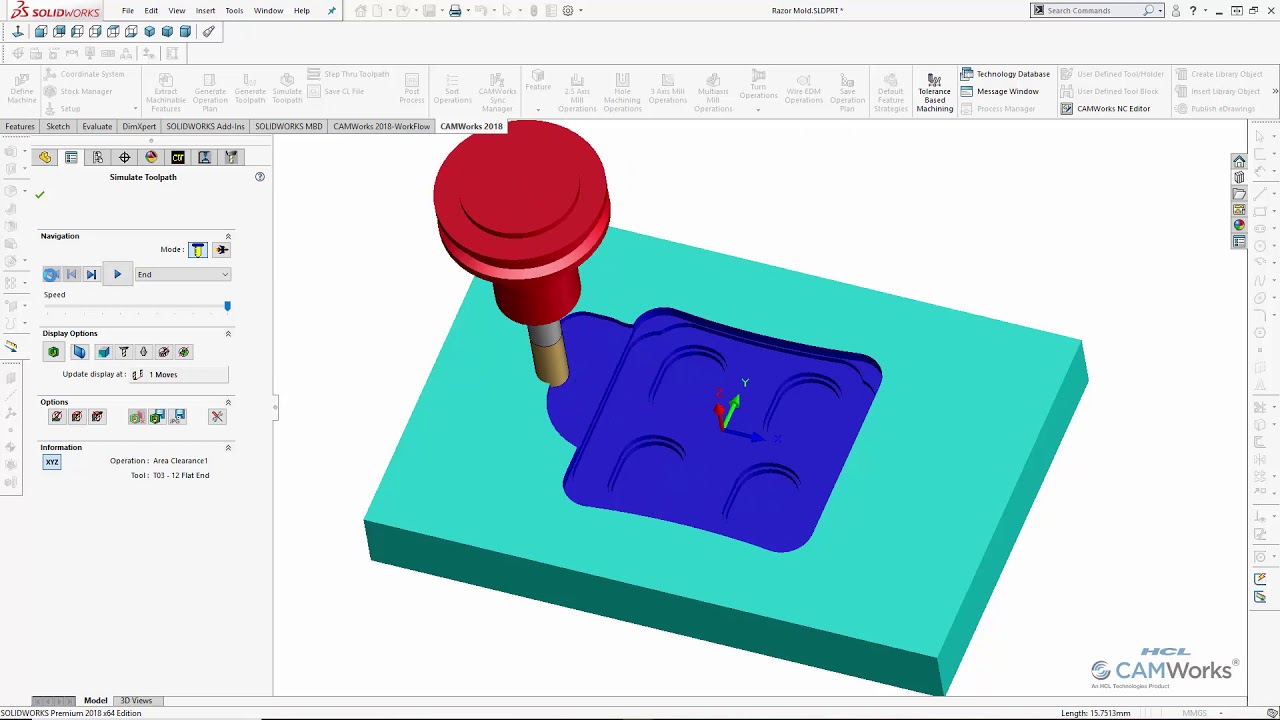Switch to the Evaluate tab
Image resolution: width=1280 pixels, height=720 pixels.
97,127
